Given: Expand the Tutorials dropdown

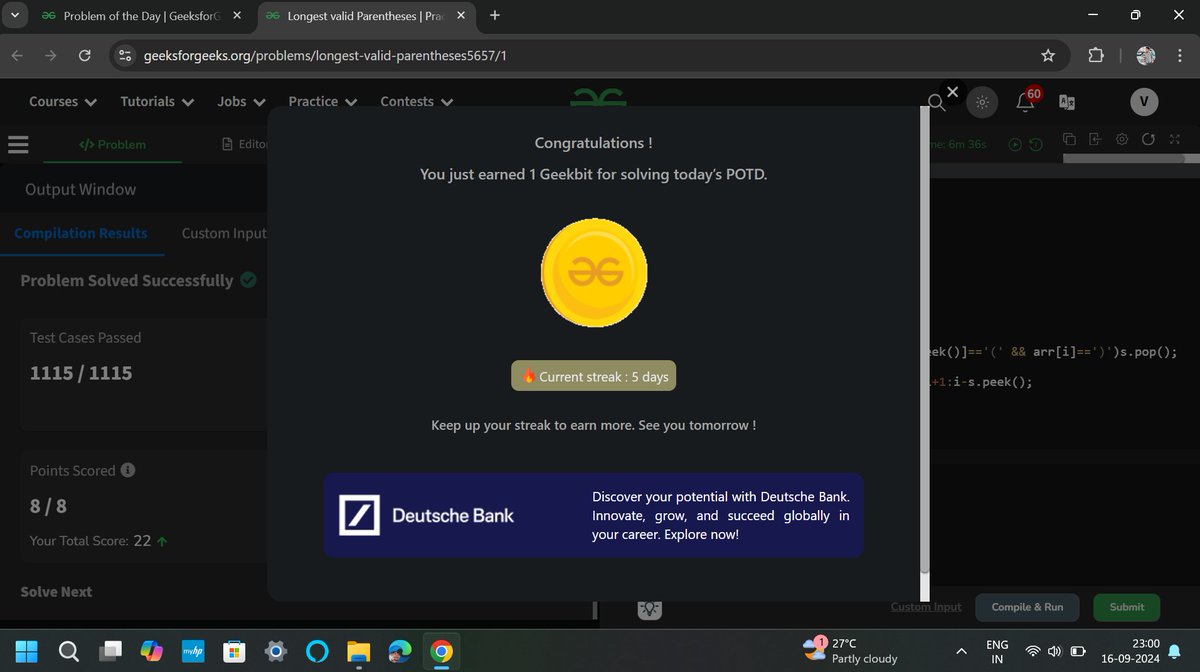Looking at the screenshot, I should [x=157, y=101].
